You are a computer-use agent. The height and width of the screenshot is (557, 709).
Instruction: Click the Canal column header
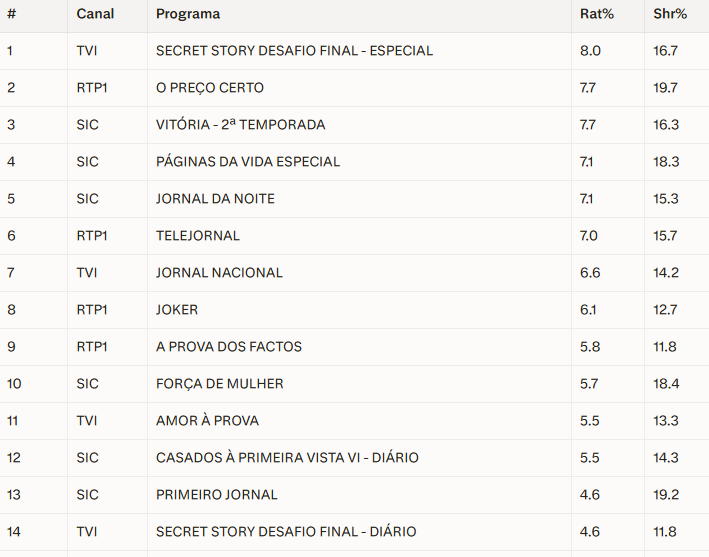click(x=95, y=14)
